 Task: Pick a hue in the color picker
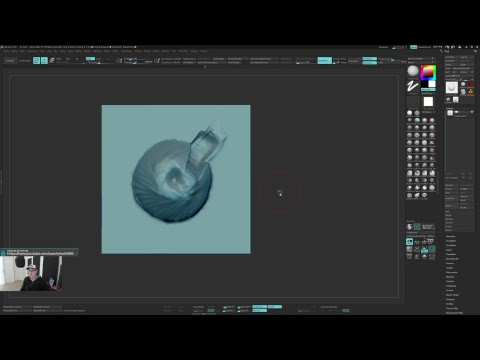pyautogui.click(x=428, y=73)
